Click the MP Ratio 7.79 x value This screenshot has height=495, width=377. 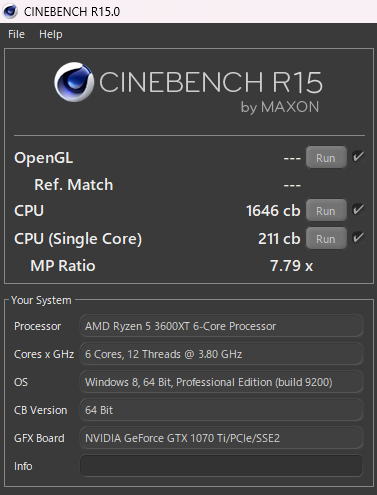[x=291, y=266]
